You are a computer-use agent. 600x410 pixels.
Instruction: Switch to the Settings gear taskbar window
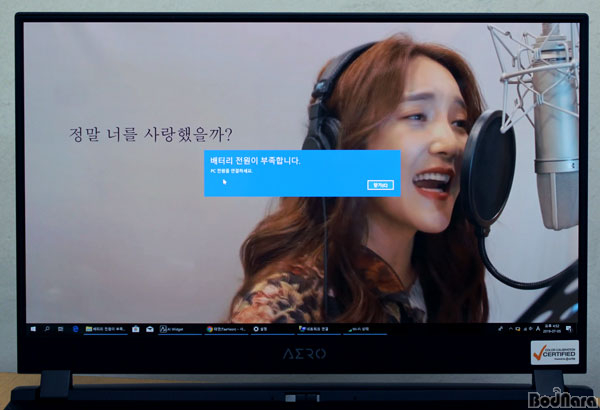pos(272,329)
